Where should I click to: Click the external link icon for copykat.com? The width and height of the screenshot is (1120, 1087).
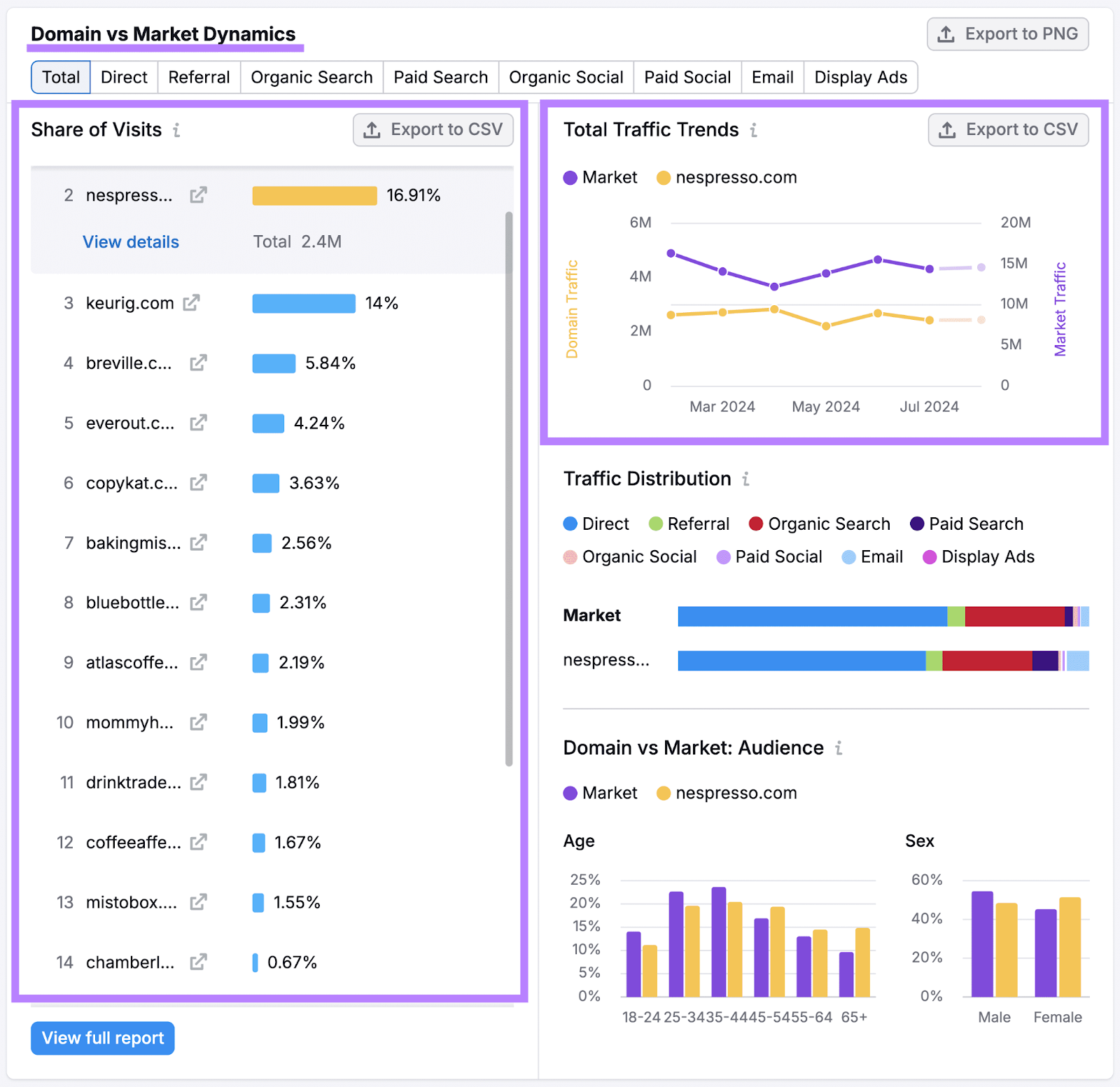[x=198, y=482]
